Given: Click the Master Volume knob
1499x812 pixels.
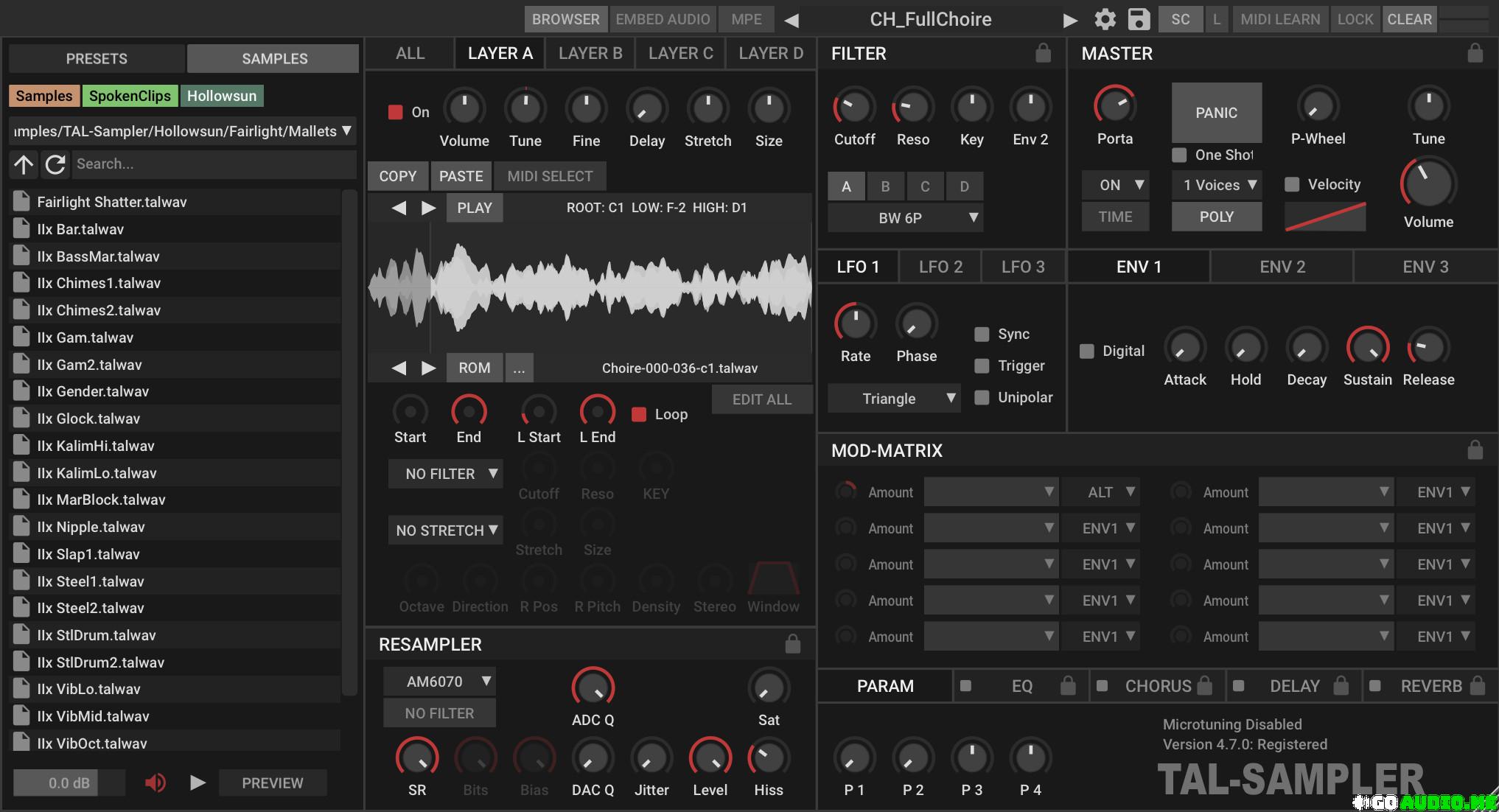Looking at the screenshot, I should [x=1428, y=184].
